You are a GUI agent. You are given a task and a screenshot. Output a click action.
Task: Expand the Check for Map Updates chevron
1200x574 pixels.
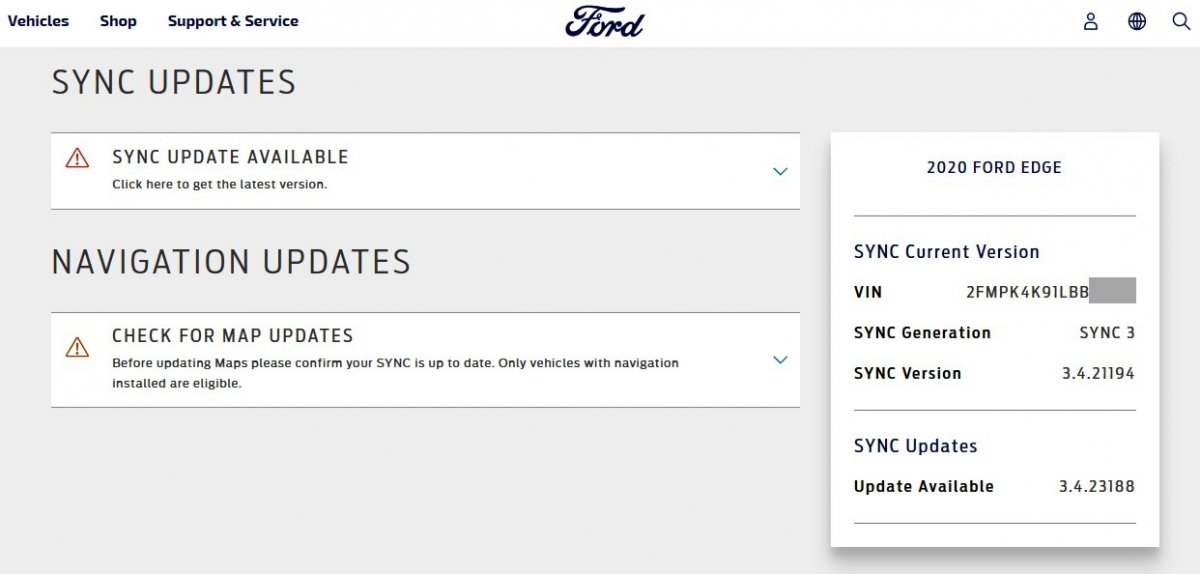[x=780, y=360]
